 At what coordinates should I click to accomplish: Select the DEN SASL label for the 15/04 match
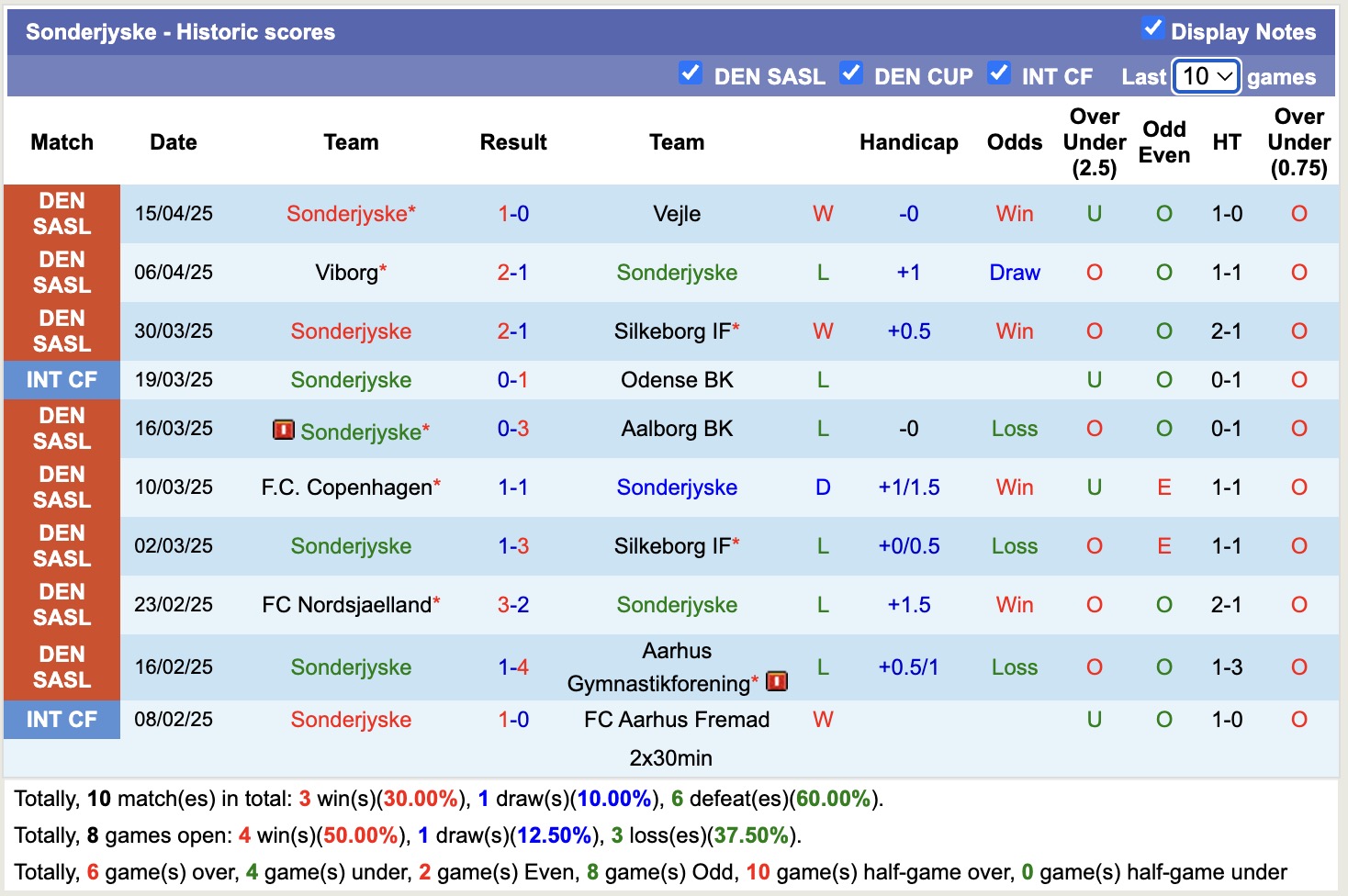62,214
